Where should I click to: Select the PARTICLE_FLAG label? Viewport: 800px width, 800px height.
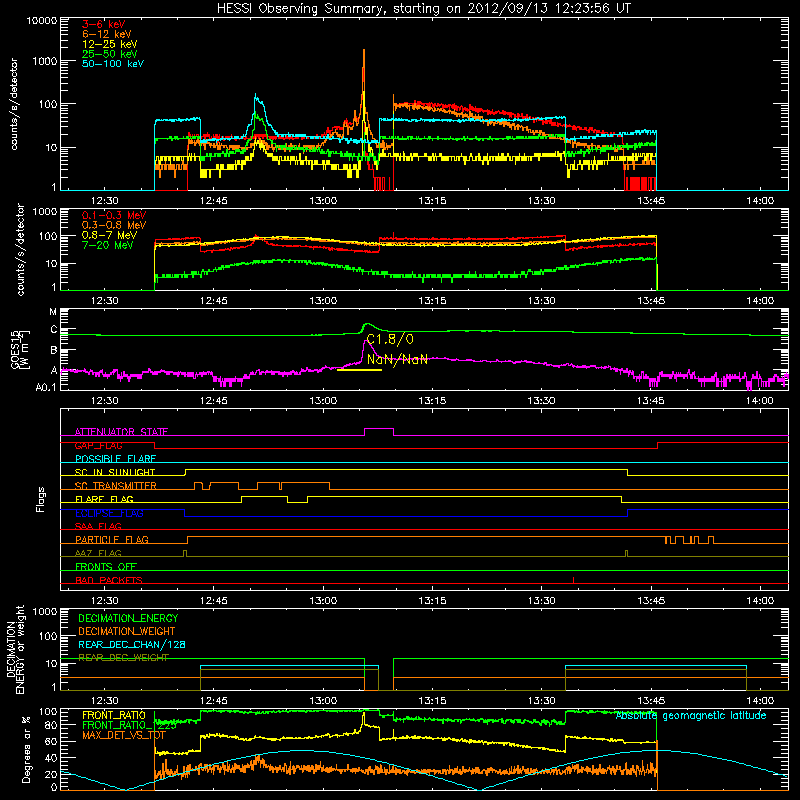(112, 539)
